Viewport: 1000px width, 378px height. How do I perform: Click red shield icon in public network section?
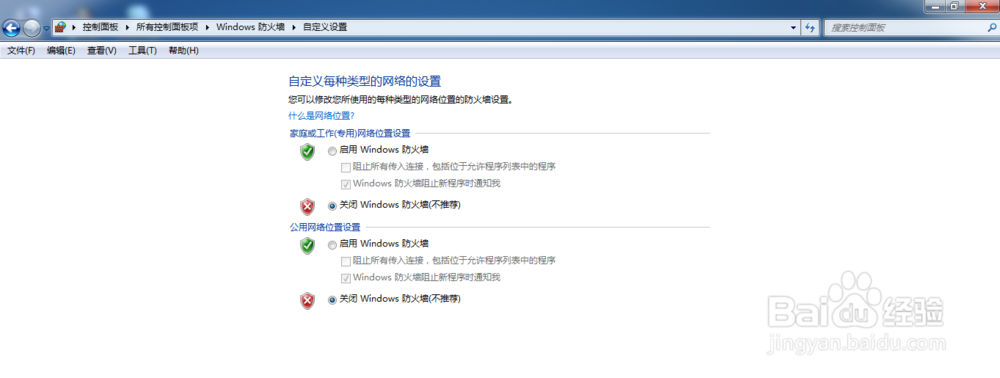click(x=308, y=300)
